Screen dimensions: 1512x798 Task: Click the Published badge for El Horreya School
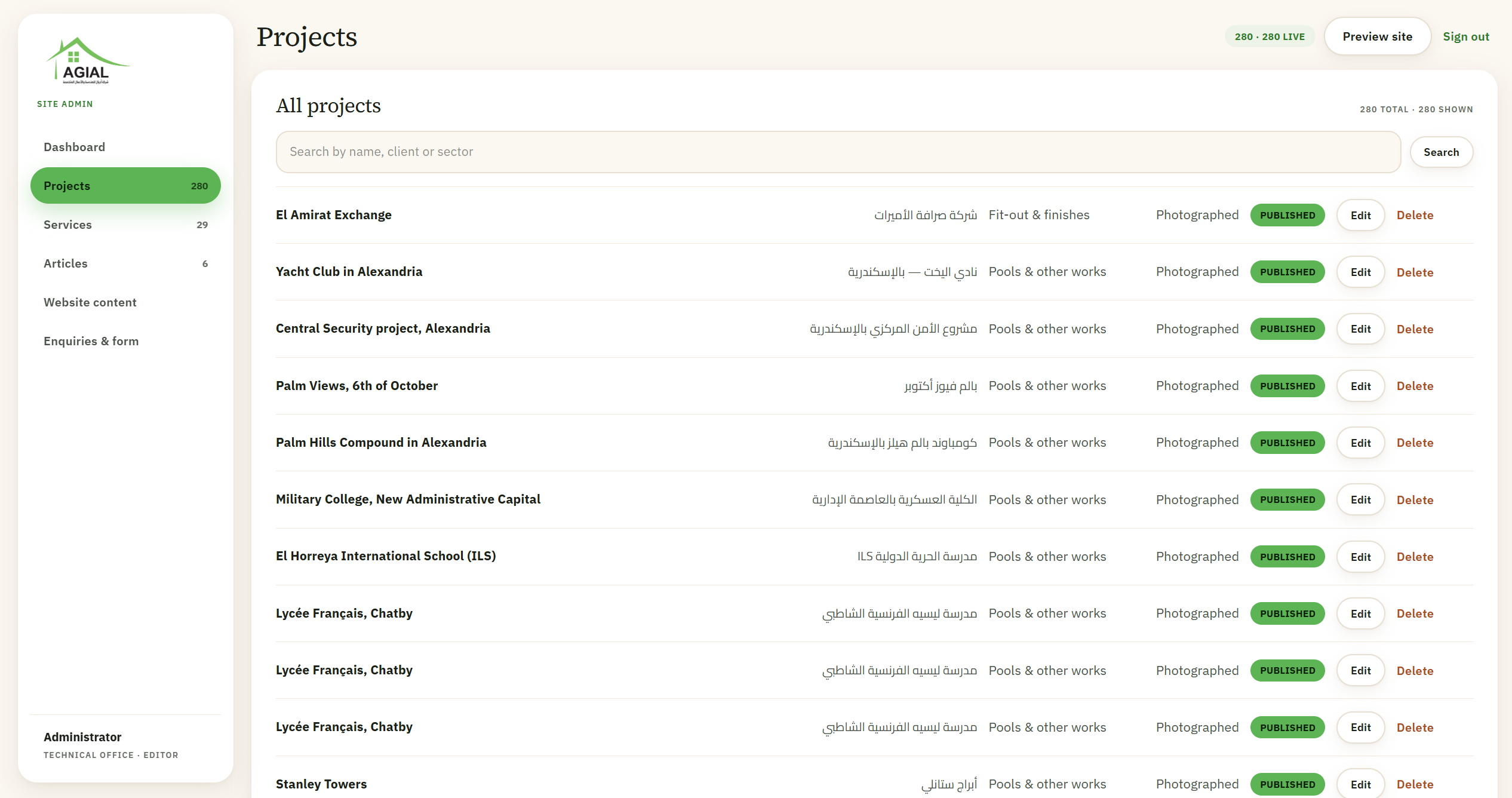1287,557
